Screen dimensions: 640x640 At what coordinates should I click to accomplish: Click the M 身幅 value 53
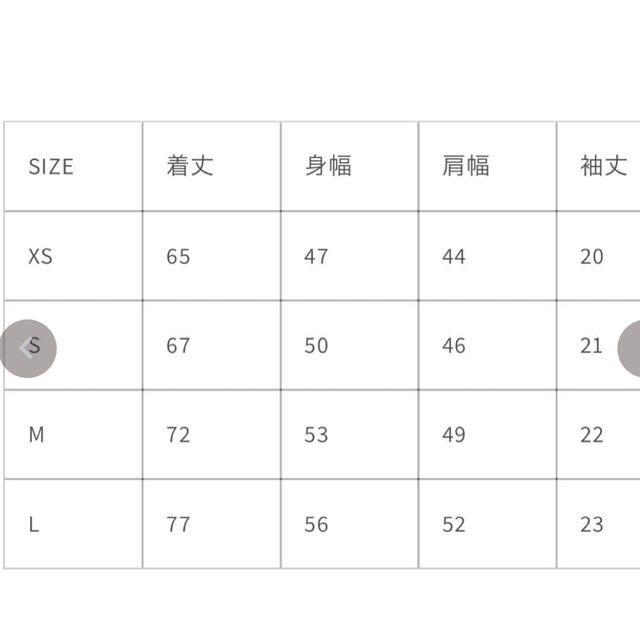tap(316, 435)
